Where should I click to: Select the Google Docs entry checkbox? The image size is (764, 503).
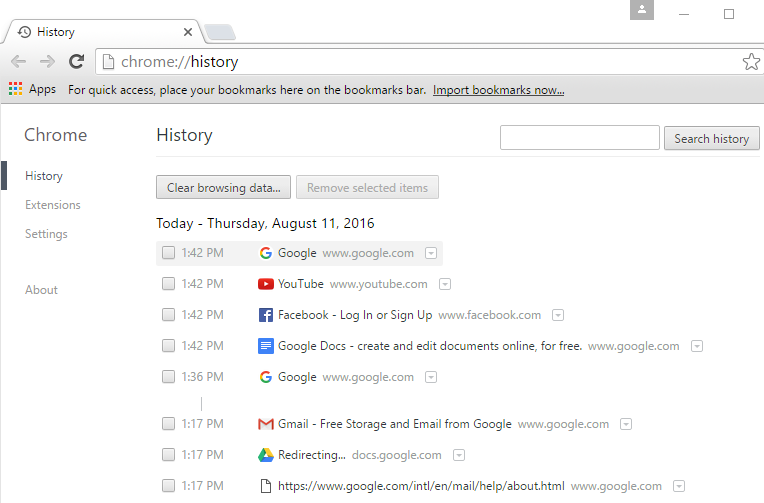(x=168, y=346)
